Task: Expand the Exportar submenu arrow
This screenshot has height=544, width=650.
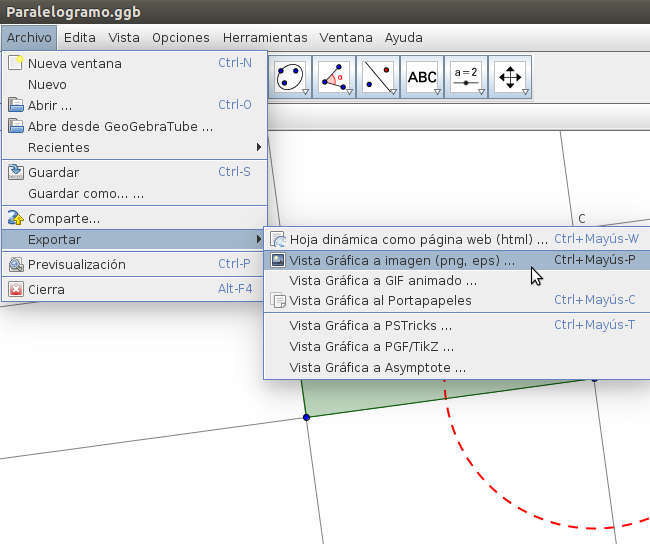Action: (x=259, y=239)
